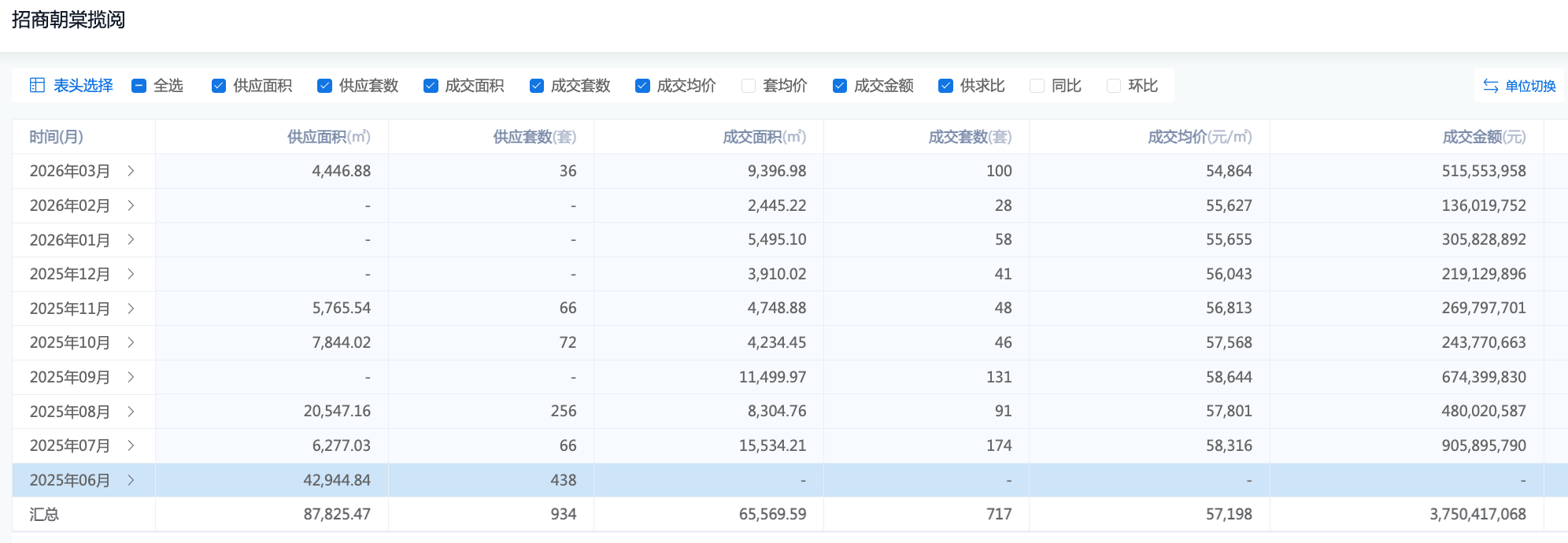The width and height of the screenshot is (1568, 543).
Task: Click the 表头选择 label link
Action: click(83, 86)
